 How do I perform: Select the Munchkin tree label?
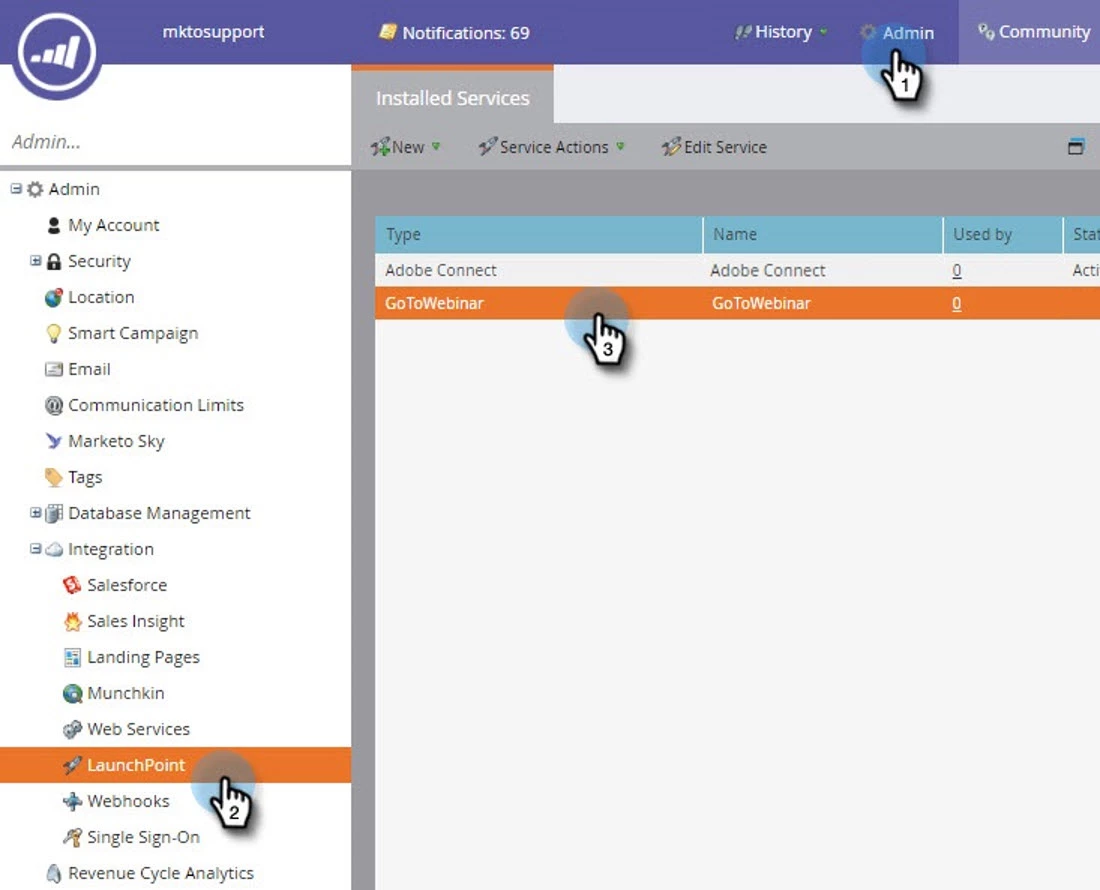pos(126,694)
